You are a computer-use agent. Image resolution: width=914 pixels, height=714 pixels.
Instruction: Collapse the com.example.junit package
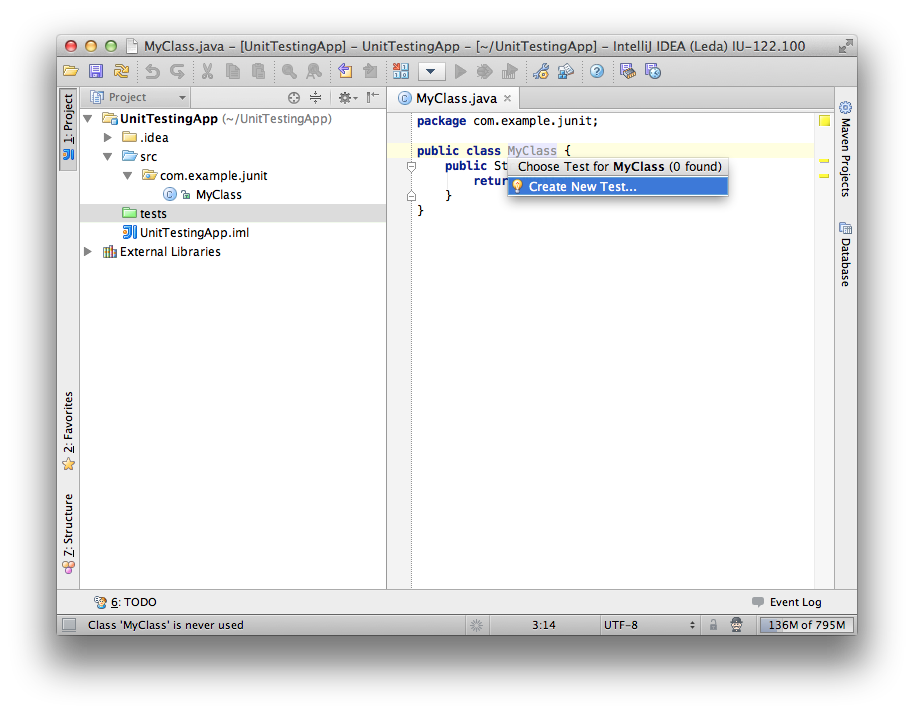[128, 175]
